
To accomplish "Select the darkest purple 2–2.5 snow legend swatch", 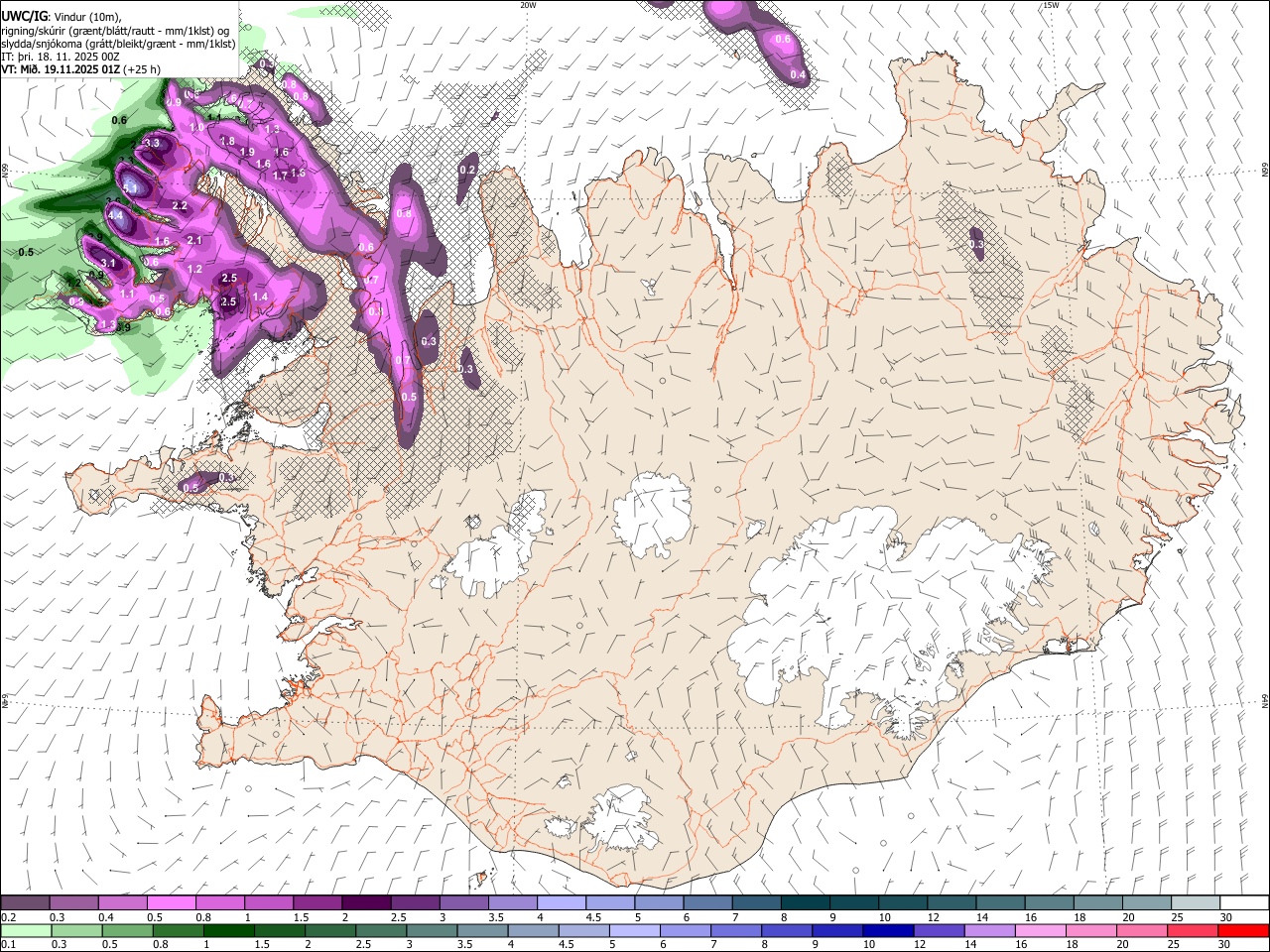I will pyautogui.click(x=365, y=903).
